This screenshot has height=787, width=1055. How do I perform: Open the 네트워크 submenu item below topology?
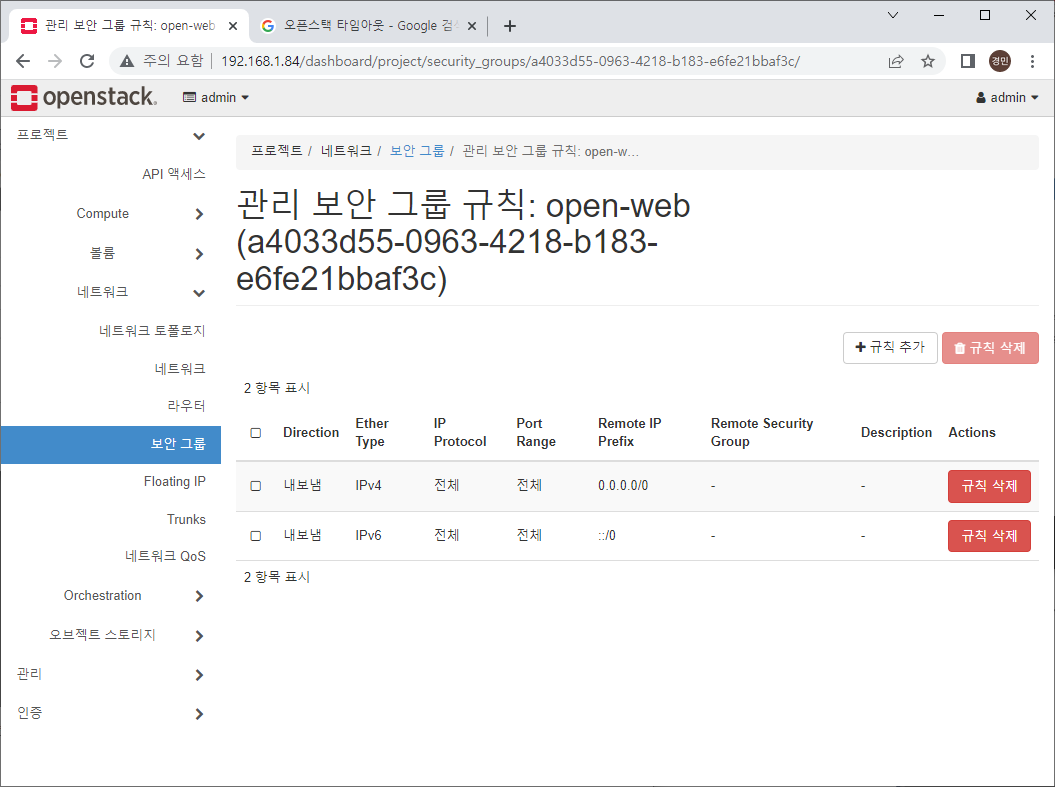180,369
